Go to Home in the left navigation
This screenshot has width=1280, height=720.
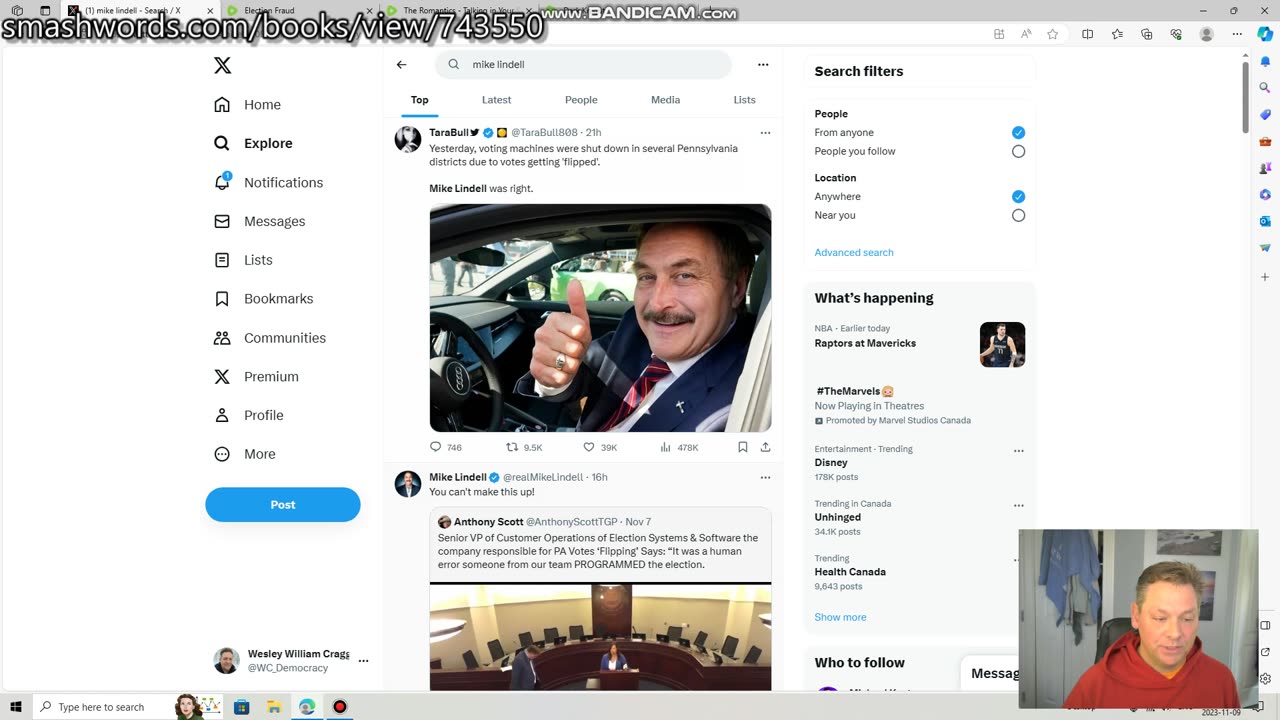coord(248,105)
